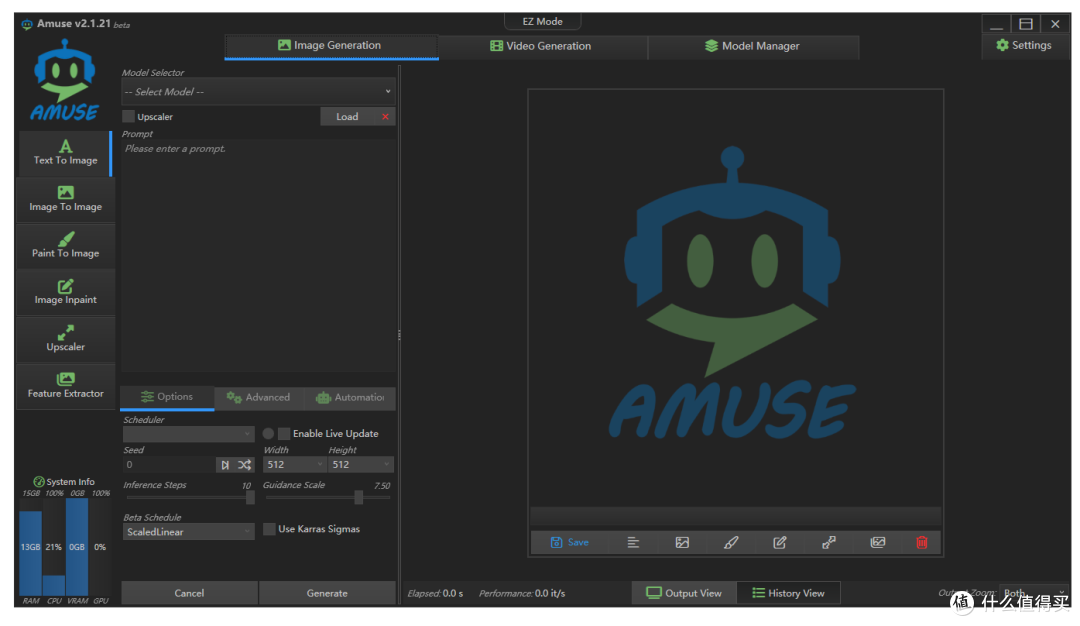Send the output to Inpaint with edit icon
Screen dimensions: 1080x626
point(780,543)
